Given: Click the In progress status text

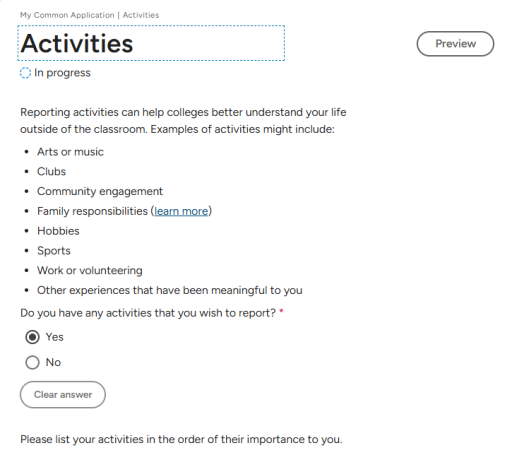Looking at the screenshot, I should [62, 73].
